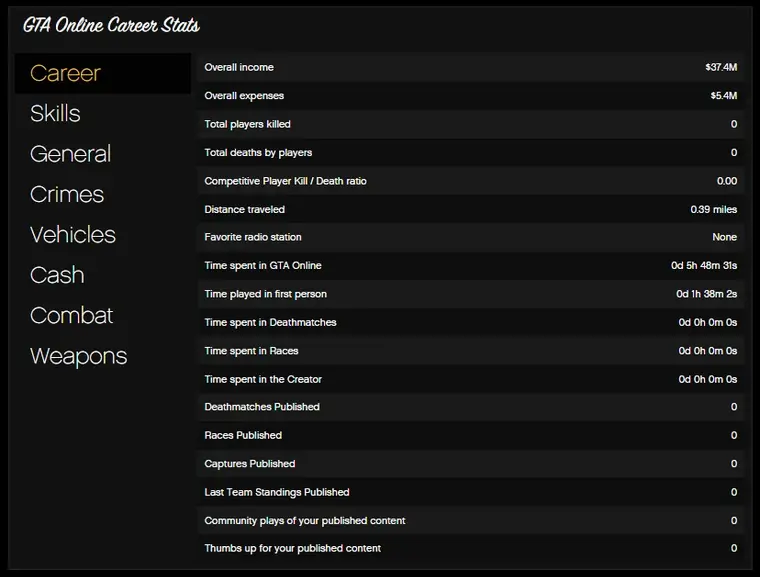
Task: Show the Vehicles stats category
Action: click(x=73, y=235)
